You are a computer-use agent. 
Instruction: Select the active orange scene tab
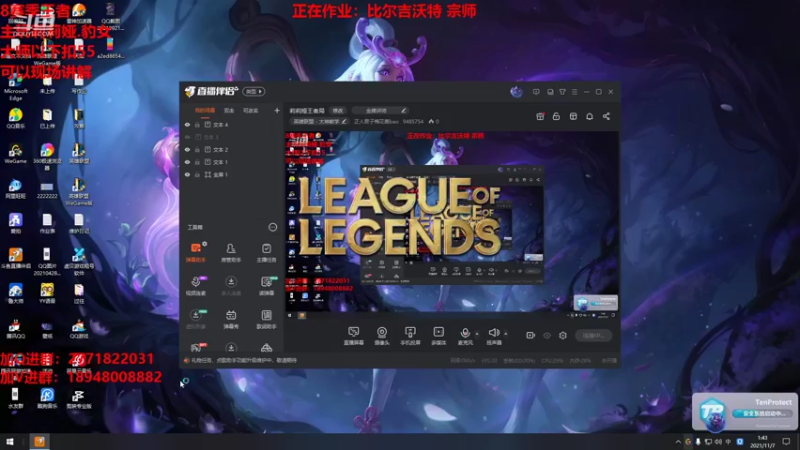[x=205, y=111]
